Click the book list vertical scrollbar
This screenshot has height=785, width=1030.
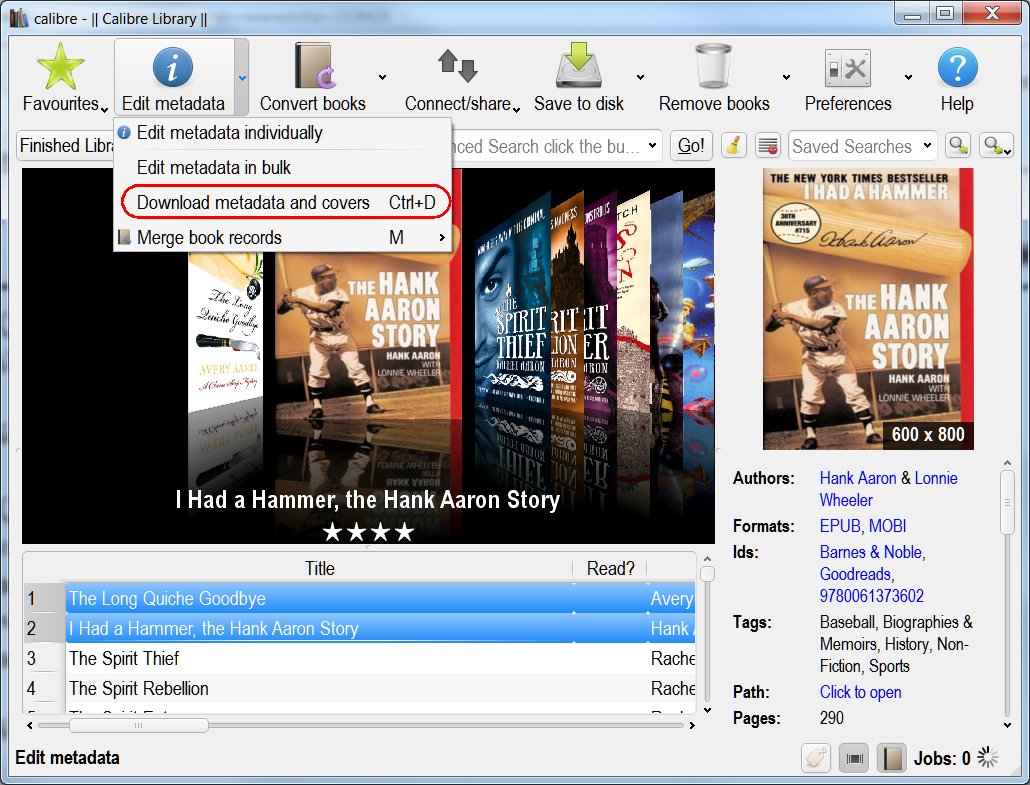tap(707, 633)
